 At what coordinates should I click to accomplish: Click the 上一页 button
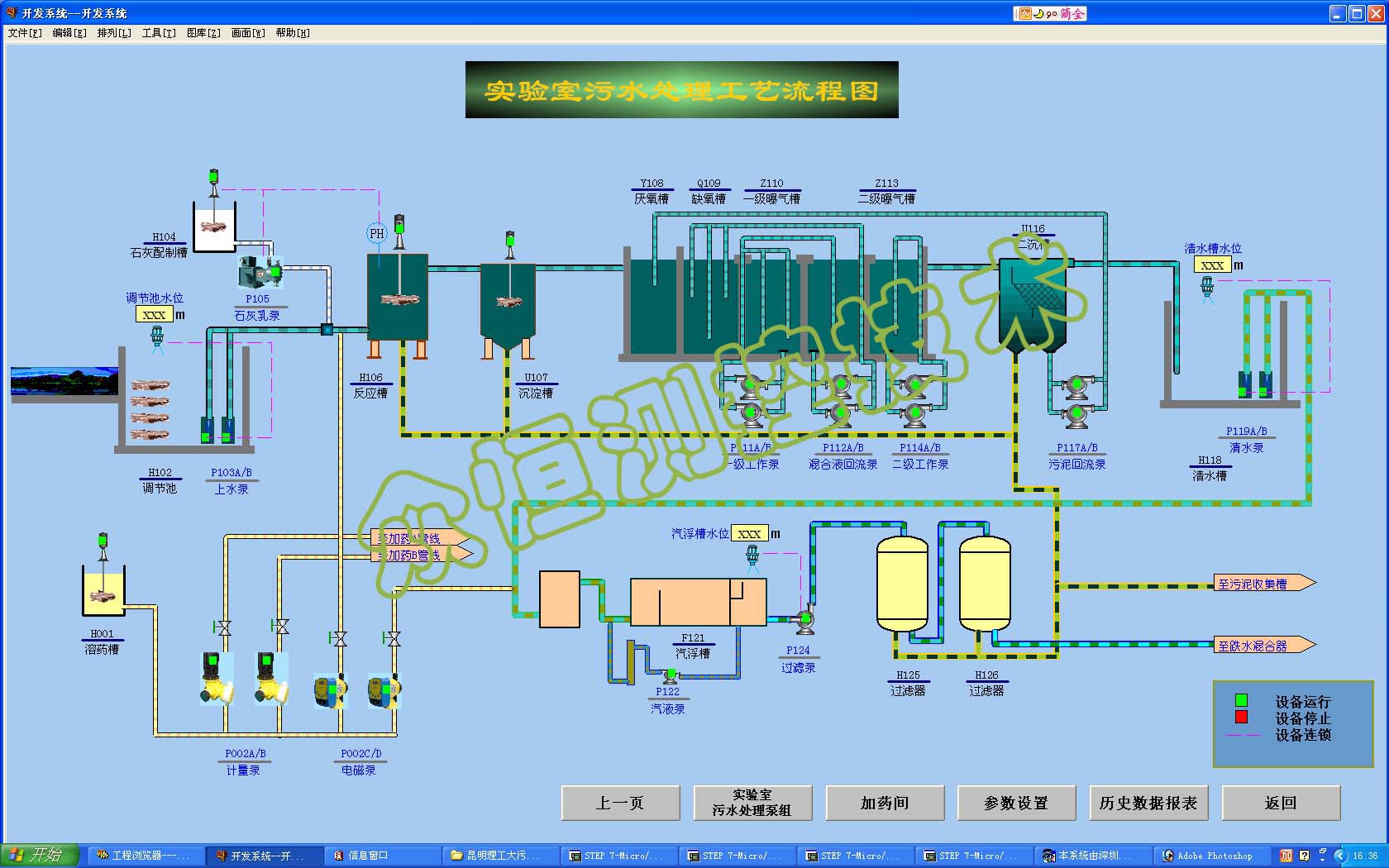point(620,803)
